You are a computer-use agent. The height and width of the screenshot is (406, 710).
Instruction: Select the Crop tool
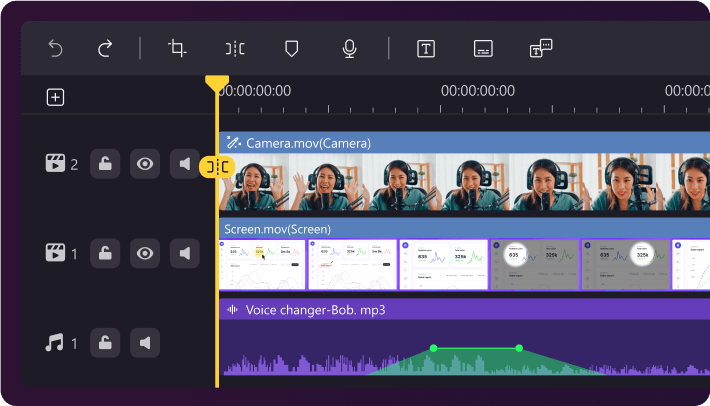[x=177, y=48]
